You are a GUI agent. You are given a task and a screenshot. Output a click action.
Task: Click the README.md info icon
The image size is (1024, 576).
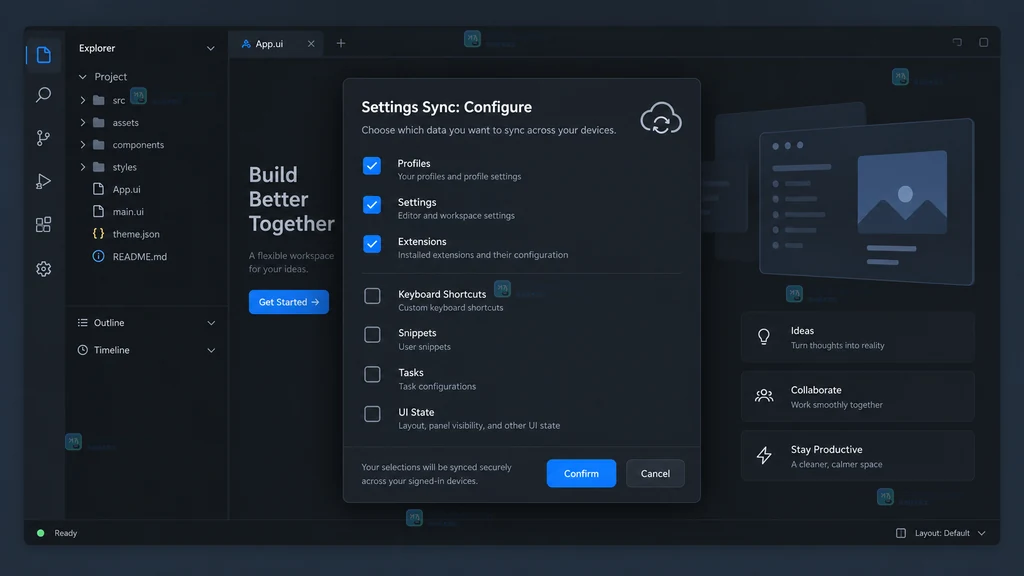tap(99, 256)
